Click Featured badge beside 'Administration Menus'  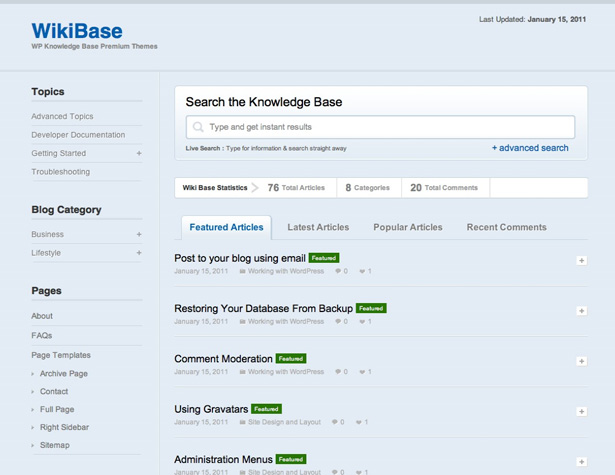pos(291,459)
